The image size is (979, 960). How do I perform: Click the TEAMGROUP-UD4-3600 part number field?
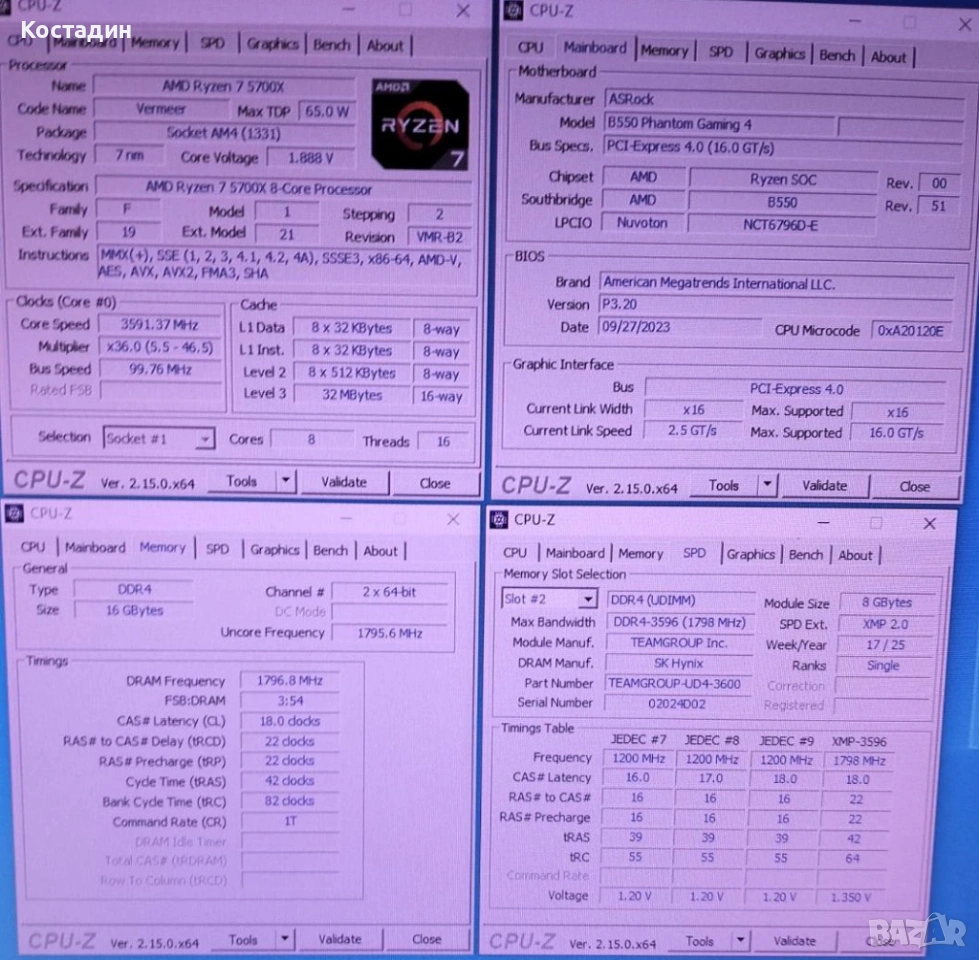click(678, 683)
